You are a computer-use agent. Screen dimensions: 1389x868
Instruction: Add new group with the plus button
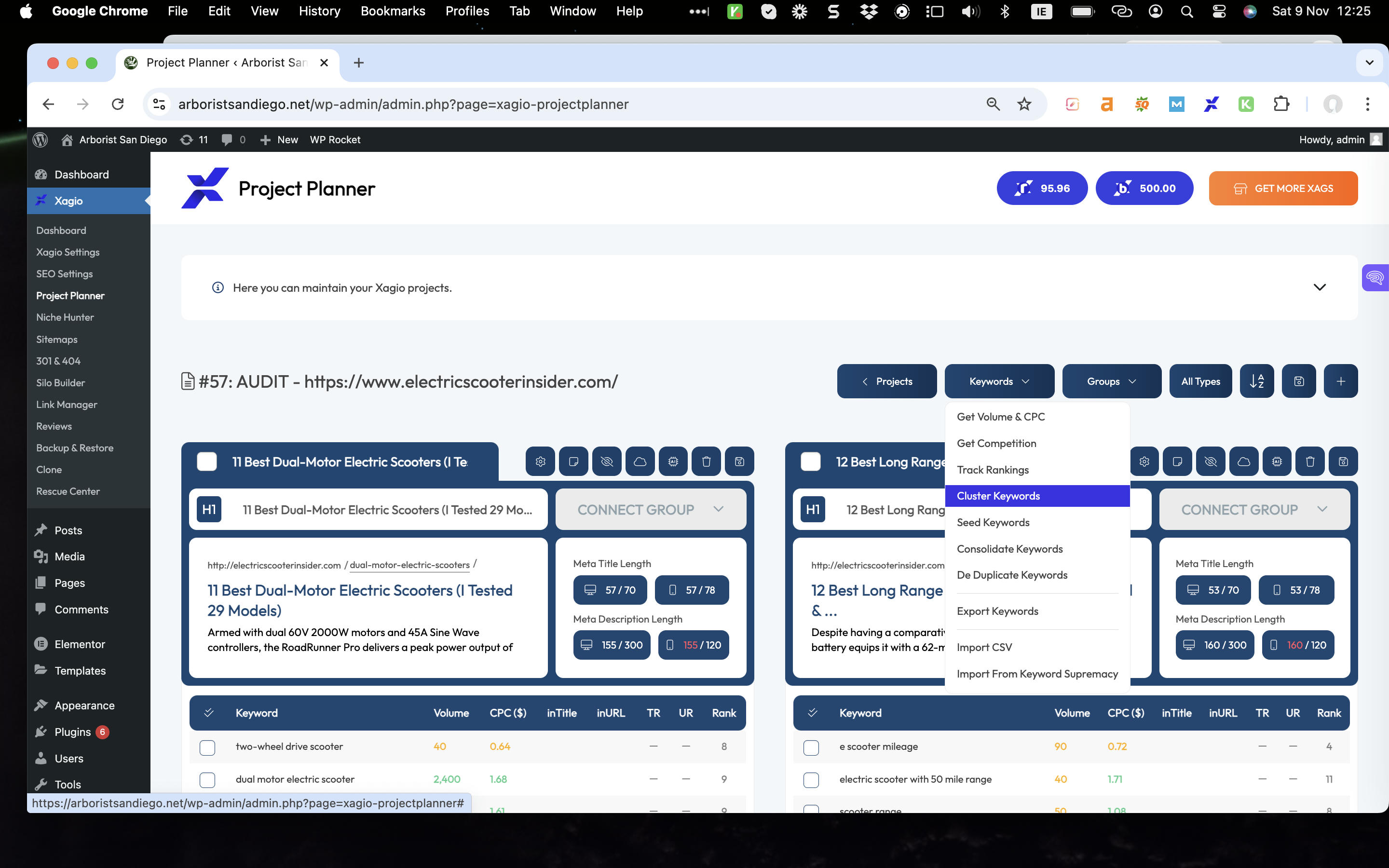tap(1341, 381)
